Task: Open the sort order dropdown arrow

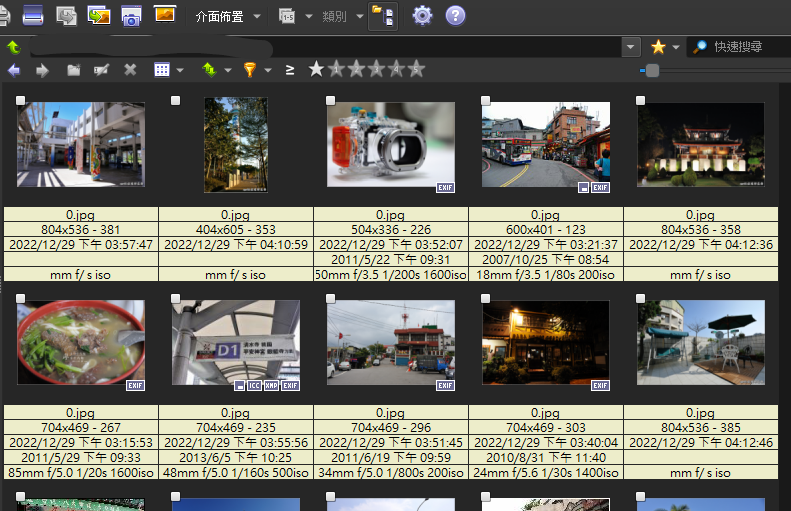Action: pos(228,70)
